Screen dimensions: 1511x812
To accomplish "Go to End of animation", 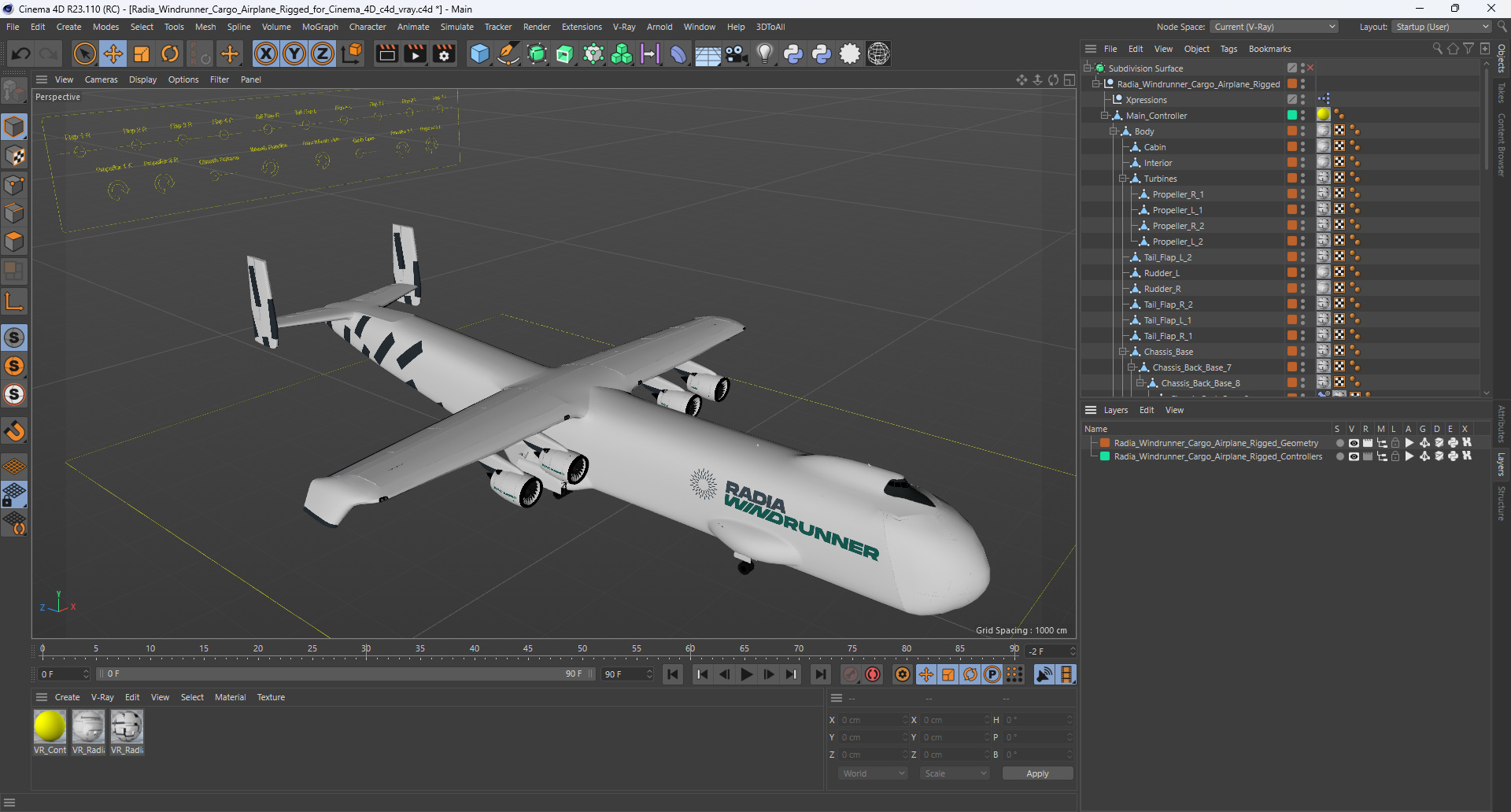I will (x=820, y=674).
